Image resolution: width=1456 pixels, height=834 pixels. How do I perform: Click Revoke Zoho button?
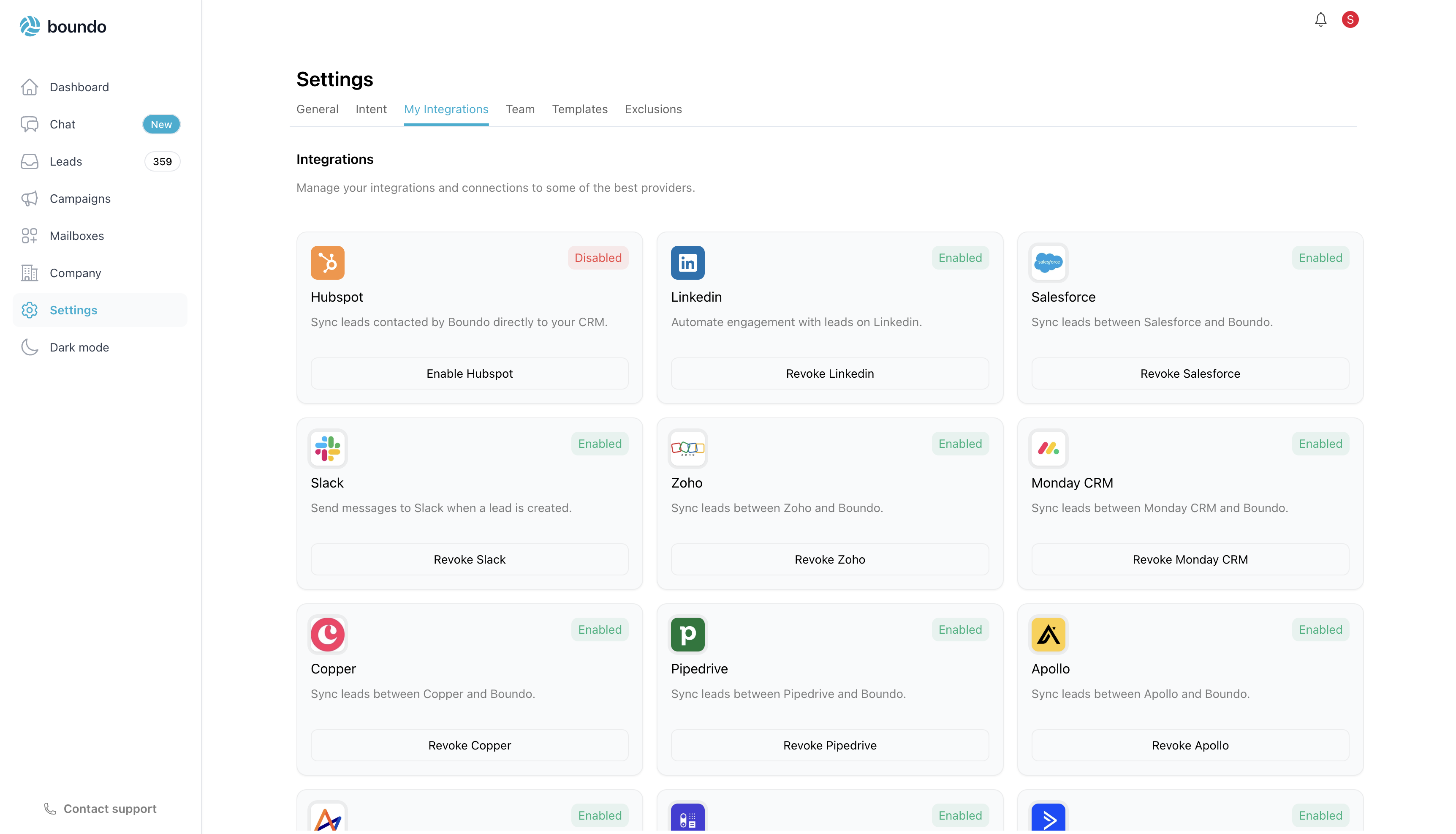829,559
